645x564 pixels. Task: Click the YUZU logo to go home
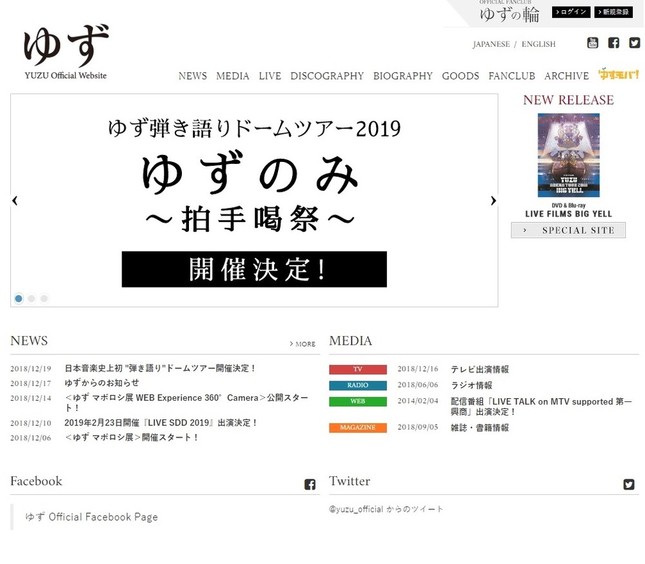coord(66,52)
